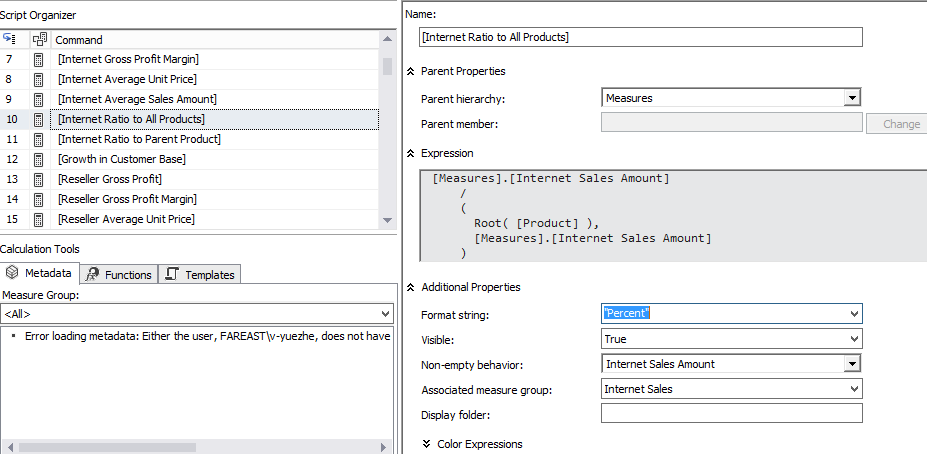
Task: Click calculator icon for Reseller Gross Profit Margin
Action: [x=38, y=199]
